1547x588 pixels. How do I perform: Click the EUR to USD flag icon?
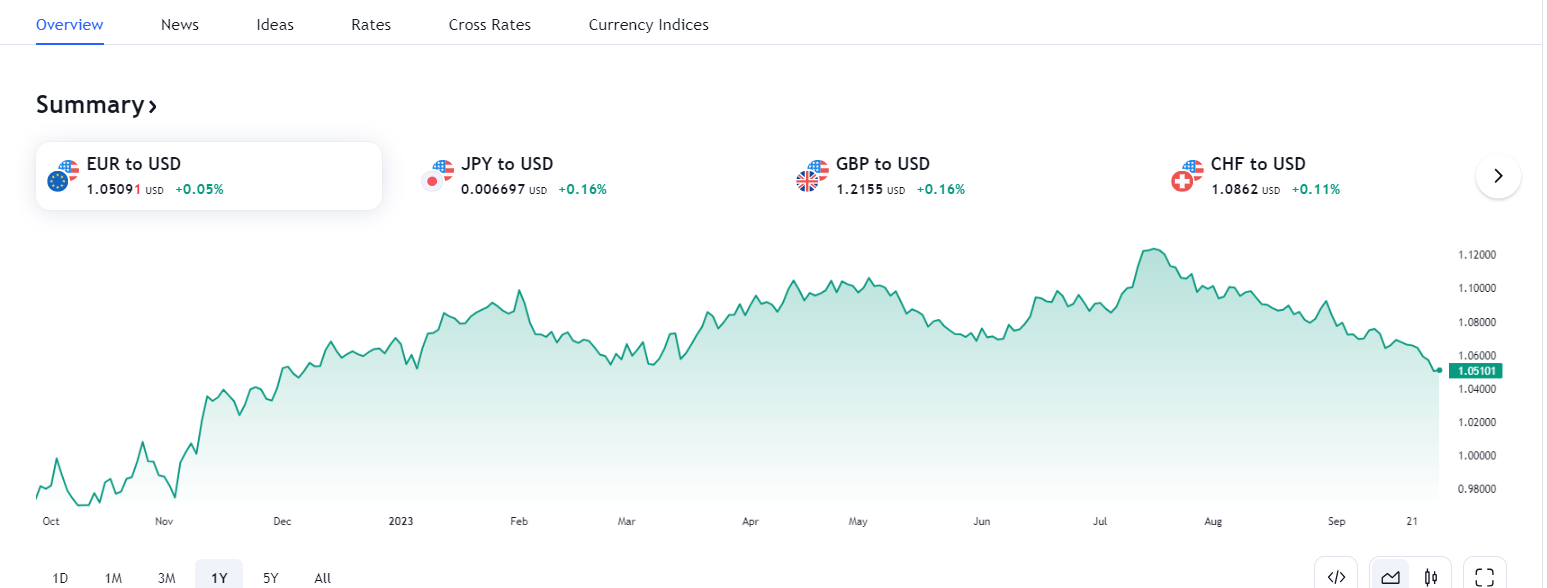(63, 175)
